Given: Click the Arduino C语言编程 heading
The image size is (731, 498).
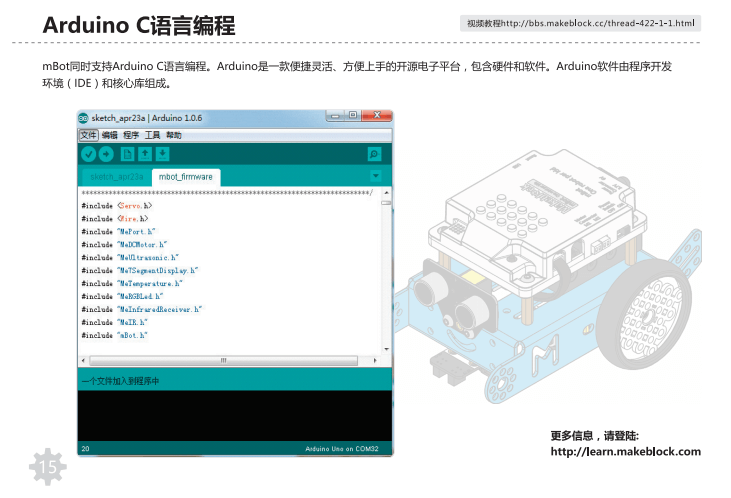Looking at the screenshot, I should pos(139,25).
